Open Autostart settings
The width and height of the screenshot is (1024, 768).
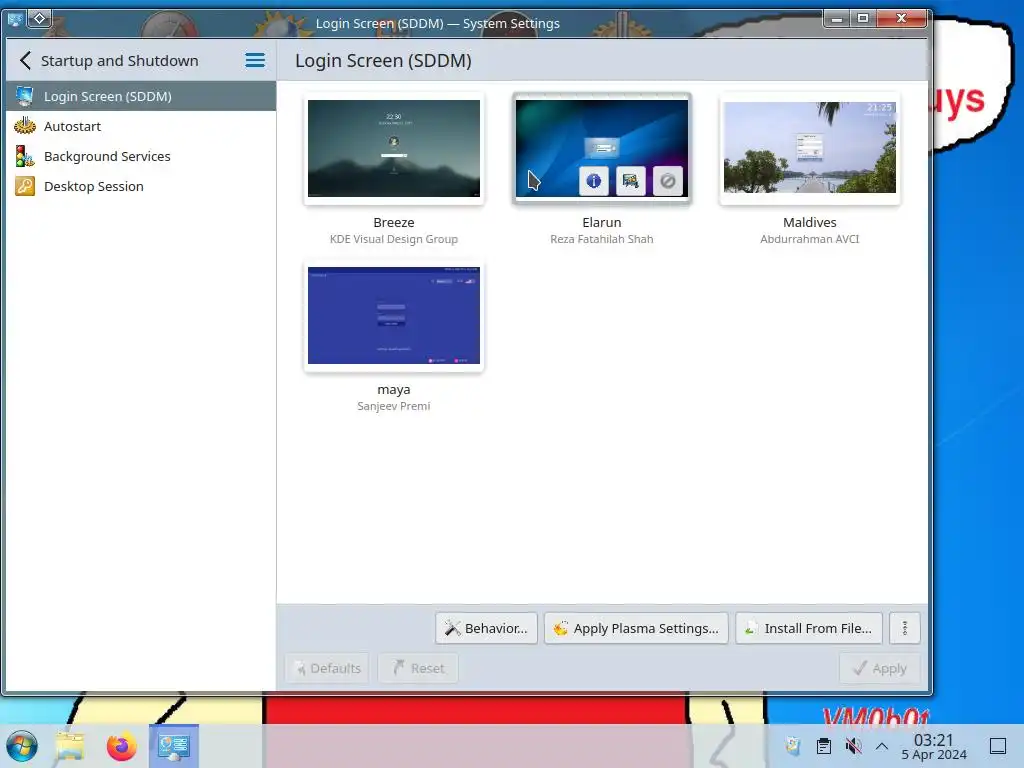pos(140,126)
